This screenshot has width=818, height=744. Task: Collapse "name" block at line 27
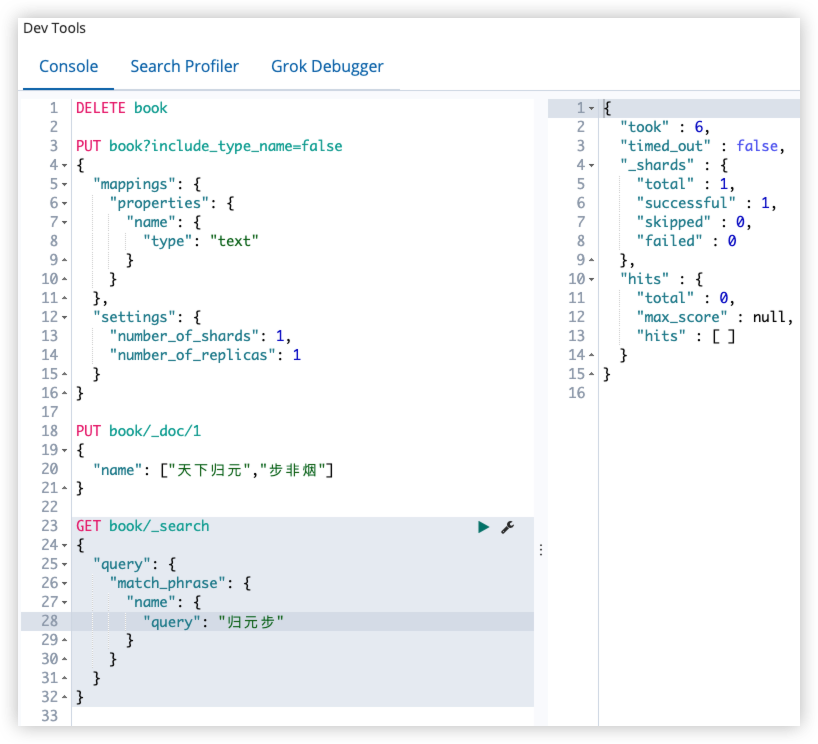[65, 603]
